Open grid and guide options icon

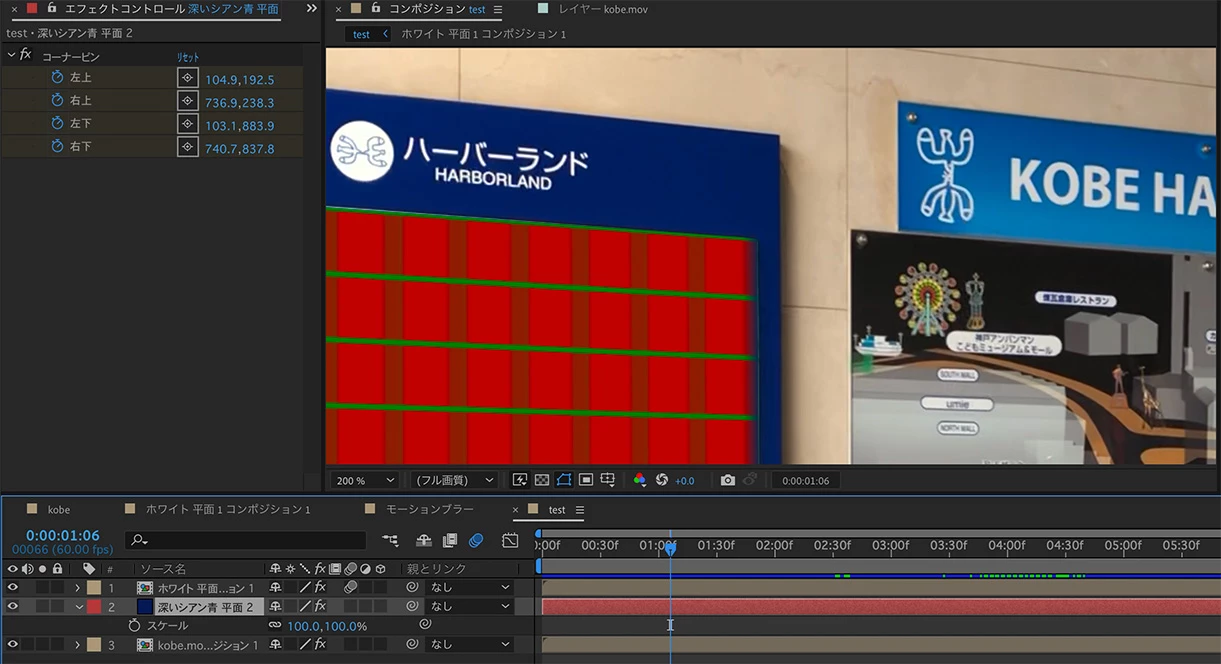tap(608, 480)
